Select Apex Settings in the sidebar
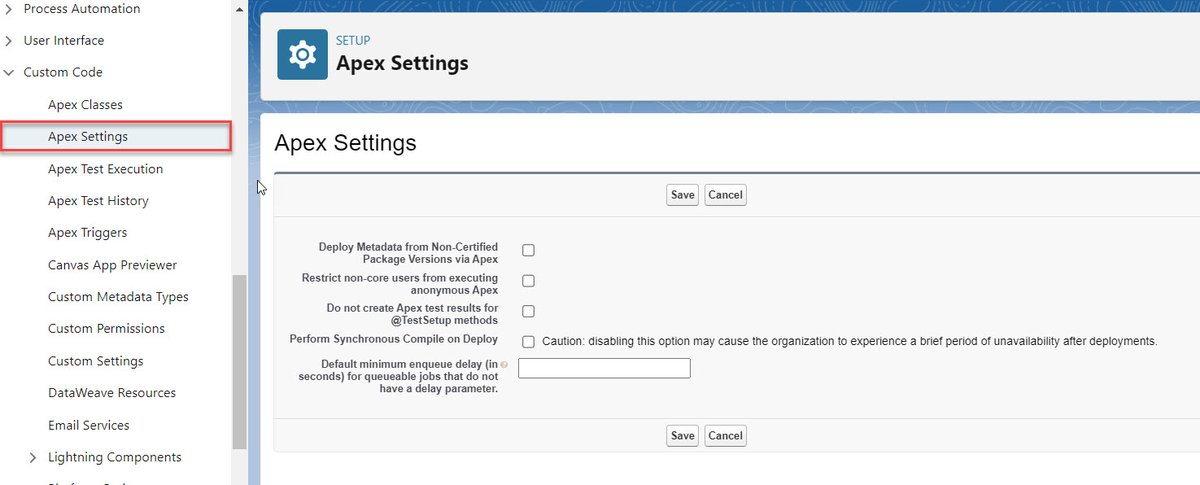 116,137
